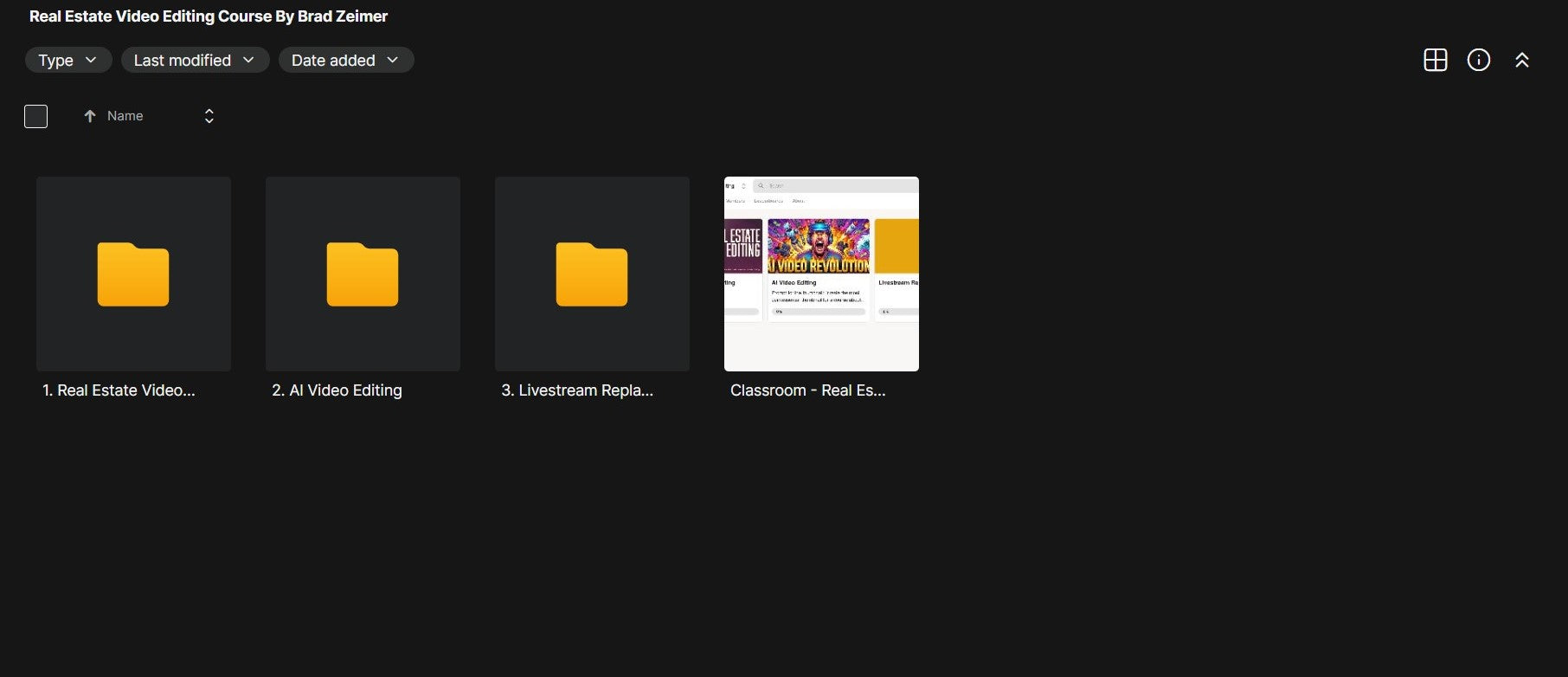Click the '2. AI Video Editing' label

click(337, 390)
